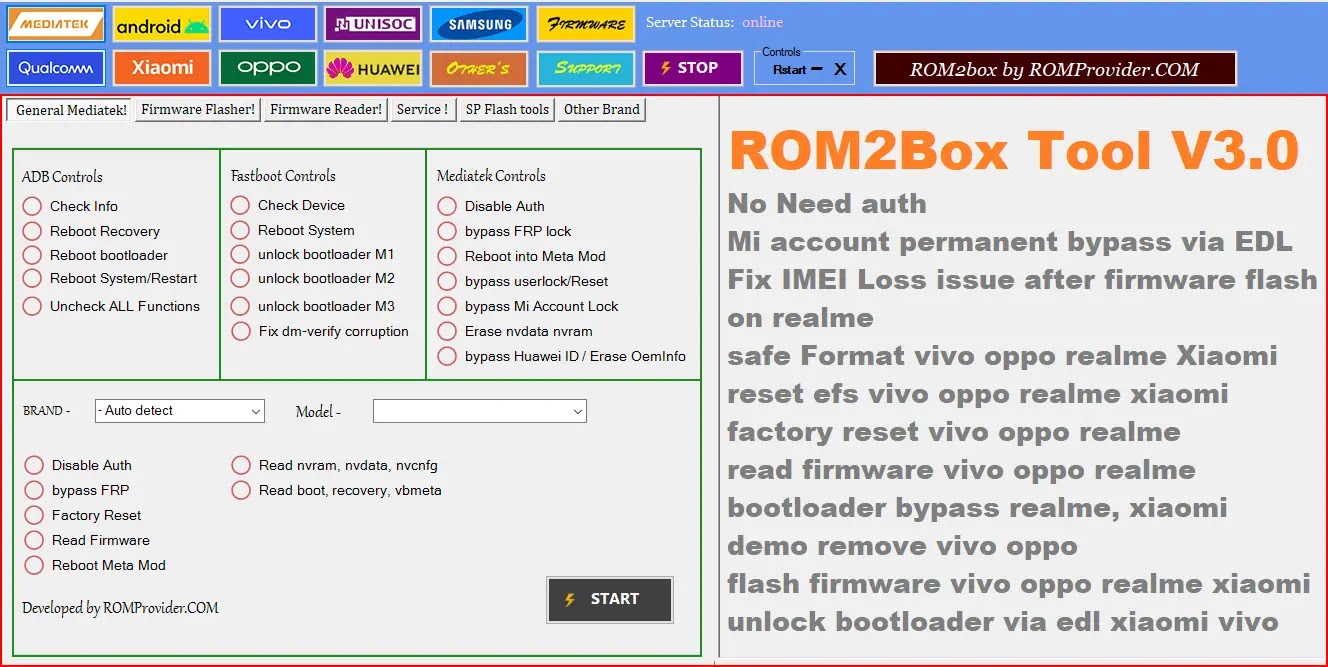Open the Model dropdown list
The width and height of the screenshot is (1328, 667).
[480, 411]
